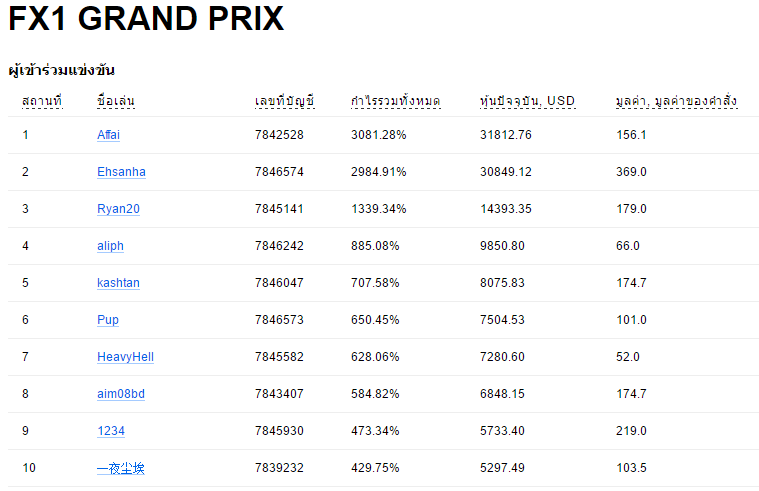Image resolution: width=759 pixels, height=491 pixels.
Task: Click the 1234 nickname link
Action: [x=111, y=431]
